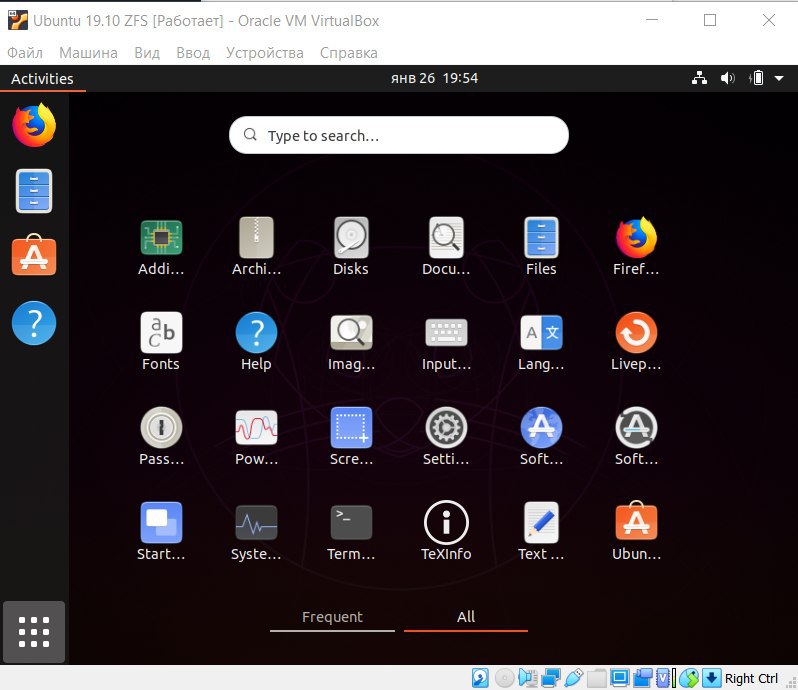Click VirtualBox audio status icon
Viewport: 798px width, 690px height.
(x=528, y=678)
